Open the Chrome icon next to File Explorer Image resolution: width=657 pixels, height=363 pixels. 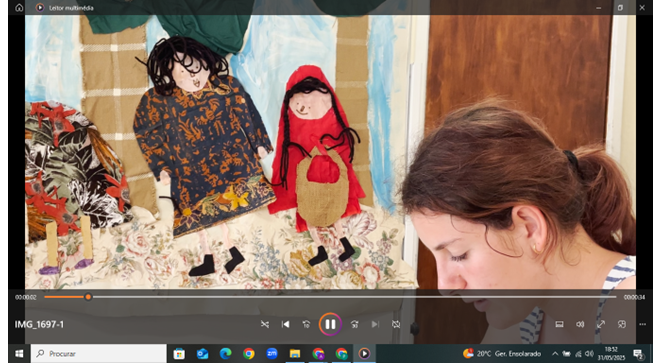tap(318, 353)
